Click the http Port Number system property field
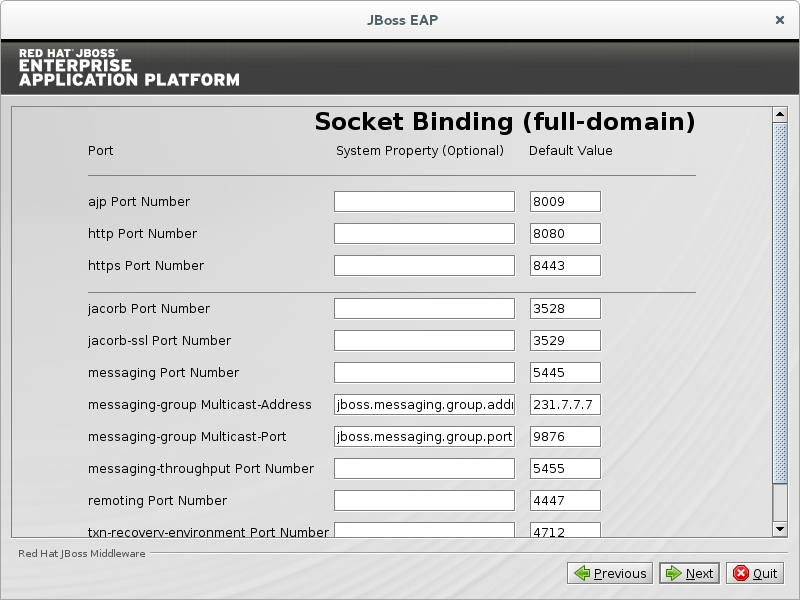Screen dimensions: 800x600 coord(424,234)
